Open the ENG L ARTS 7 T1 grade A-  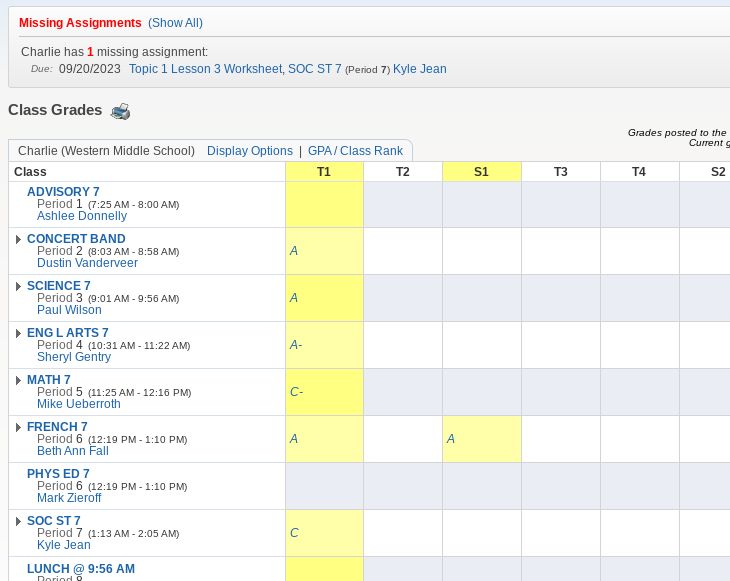296,345
